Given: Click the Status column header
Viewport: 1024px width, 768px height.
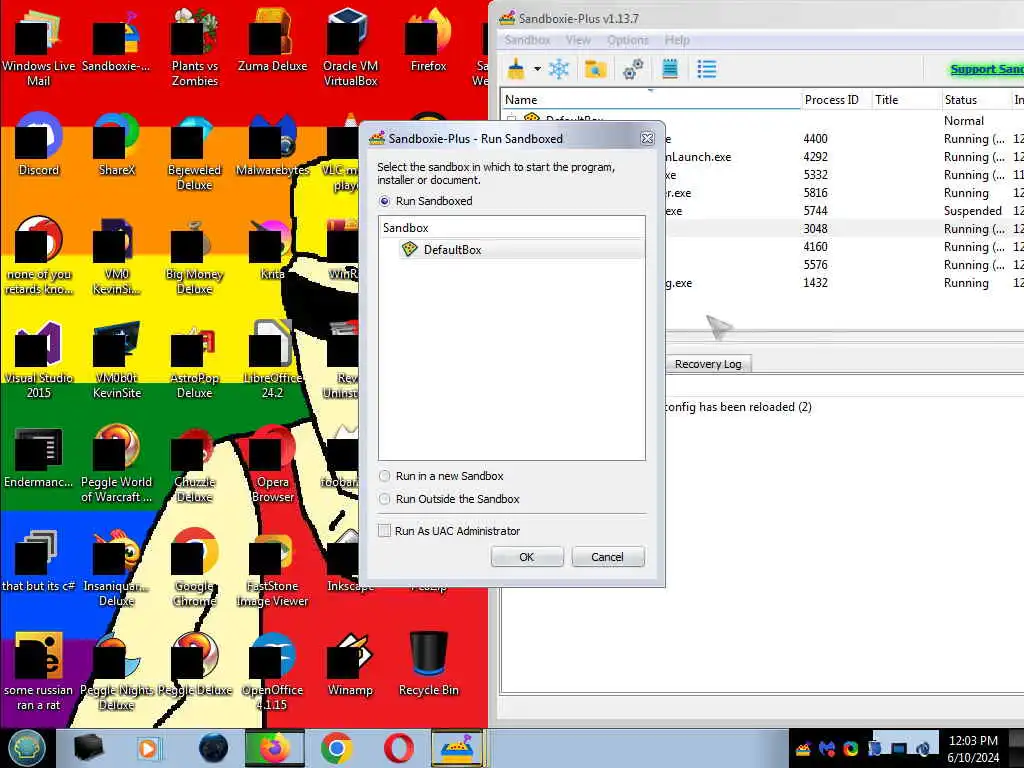Looking at the screenshot, I should (976, 100).
